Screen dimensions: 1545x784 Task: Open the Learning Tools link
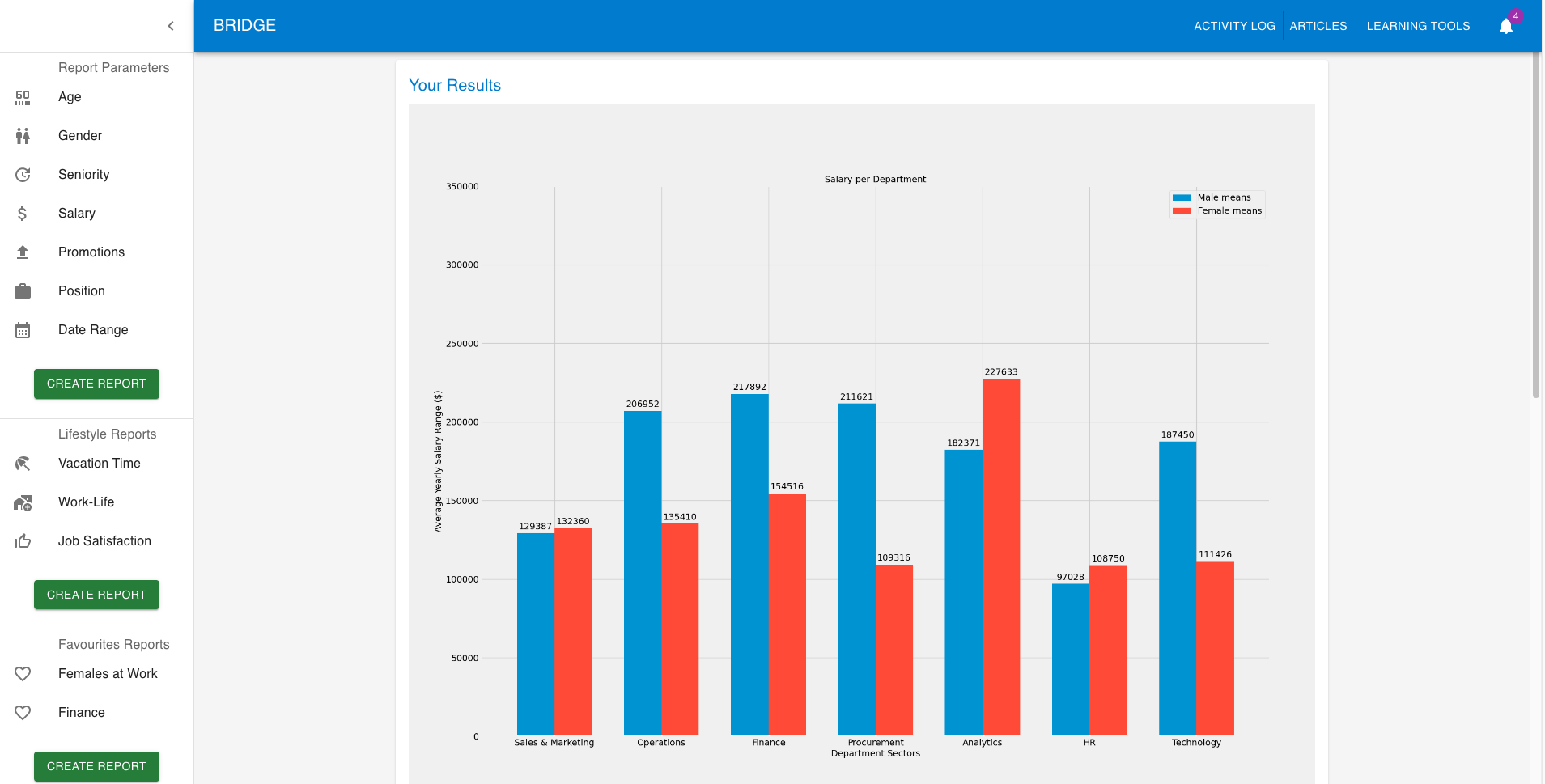click(x=1418, y=26)
